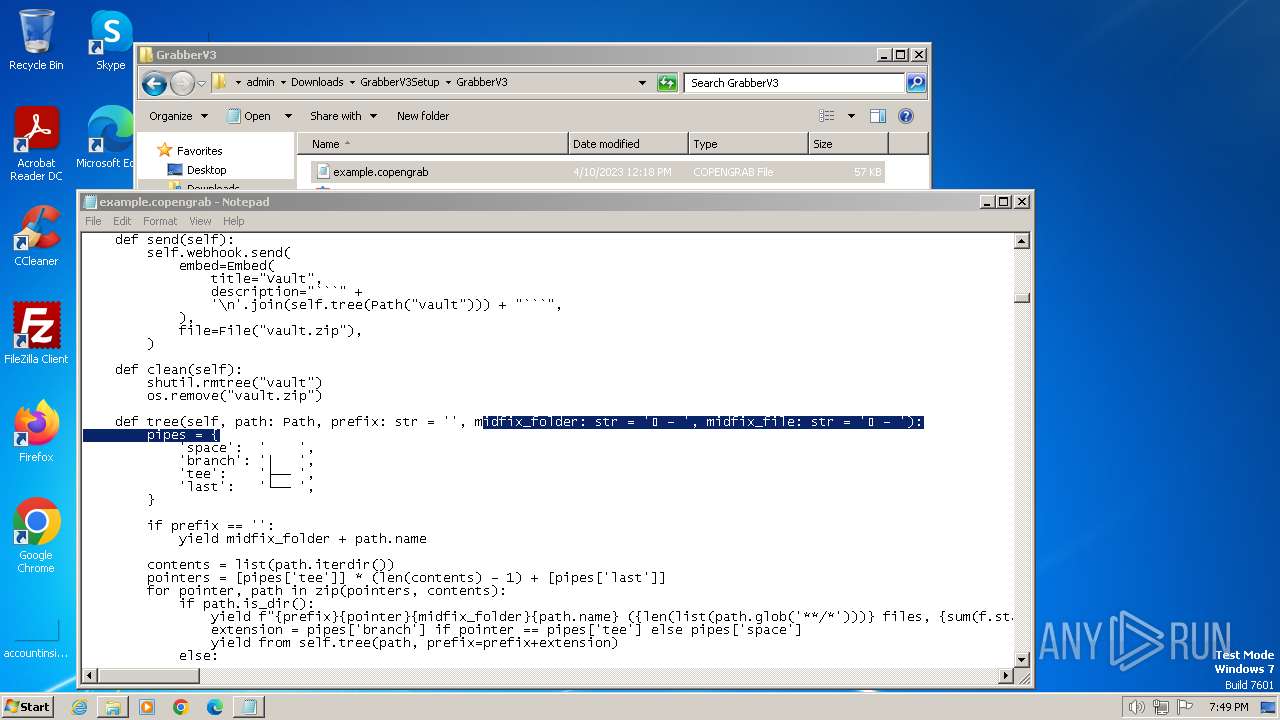Click the network tray icon
The image size is (1280, 720).
[1161, 707]
